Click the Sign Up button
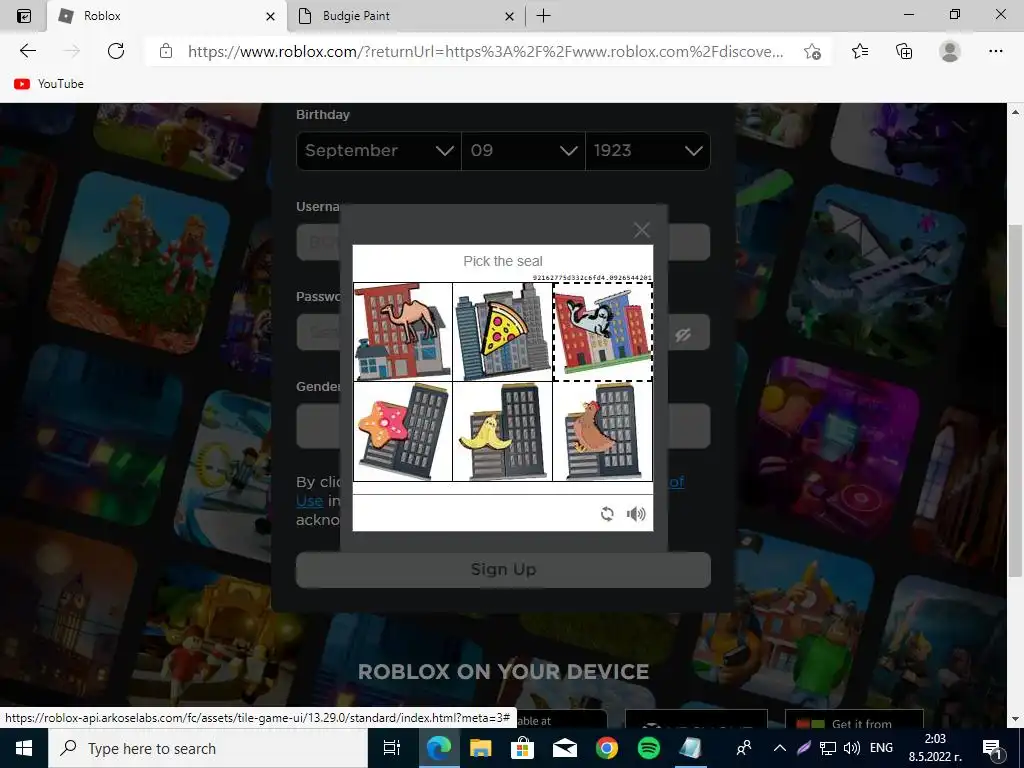The height and width of the screenshot is (768, 1024). pos(504,569)
